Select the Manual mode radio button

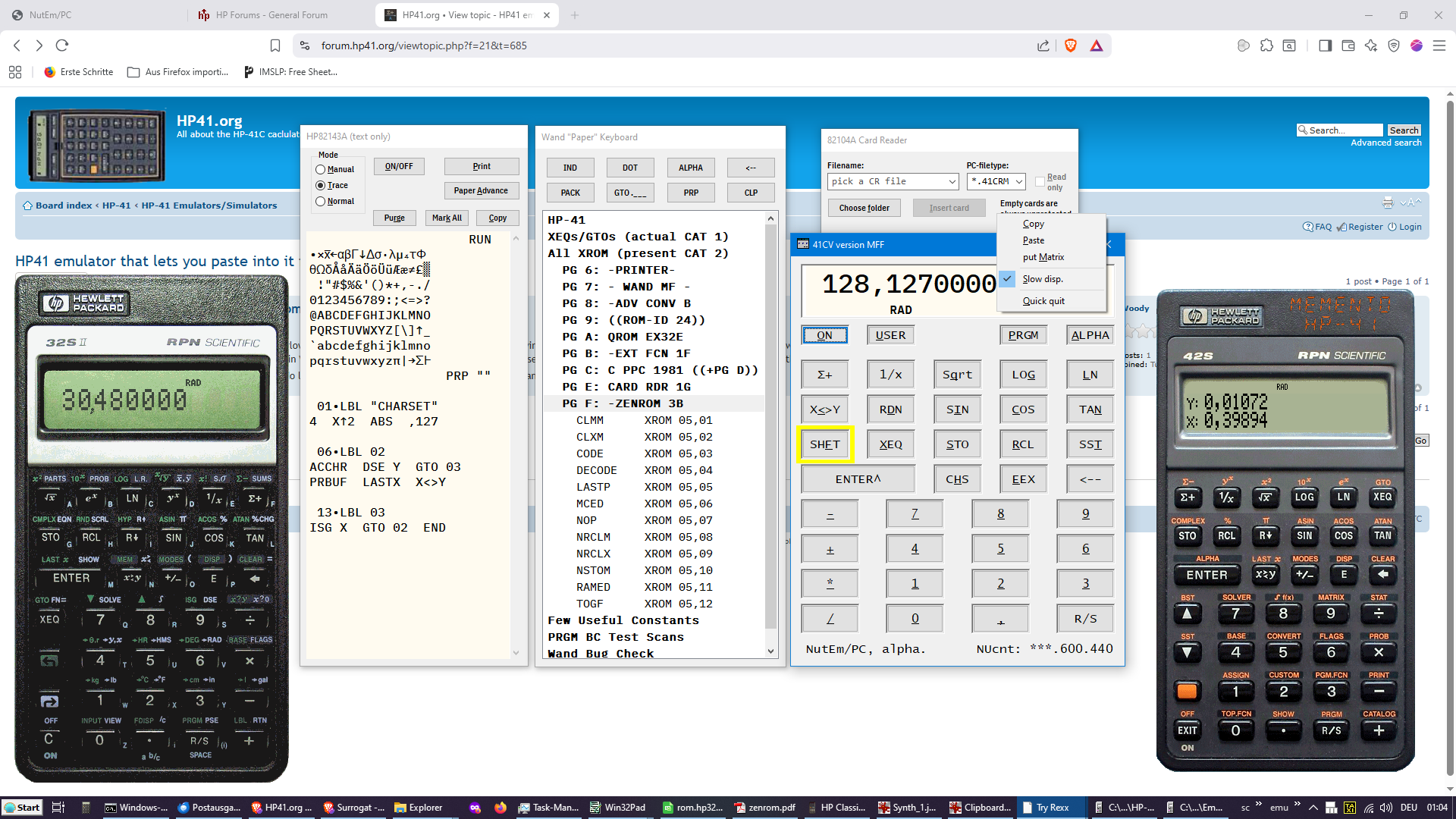[x=320, y=170]
